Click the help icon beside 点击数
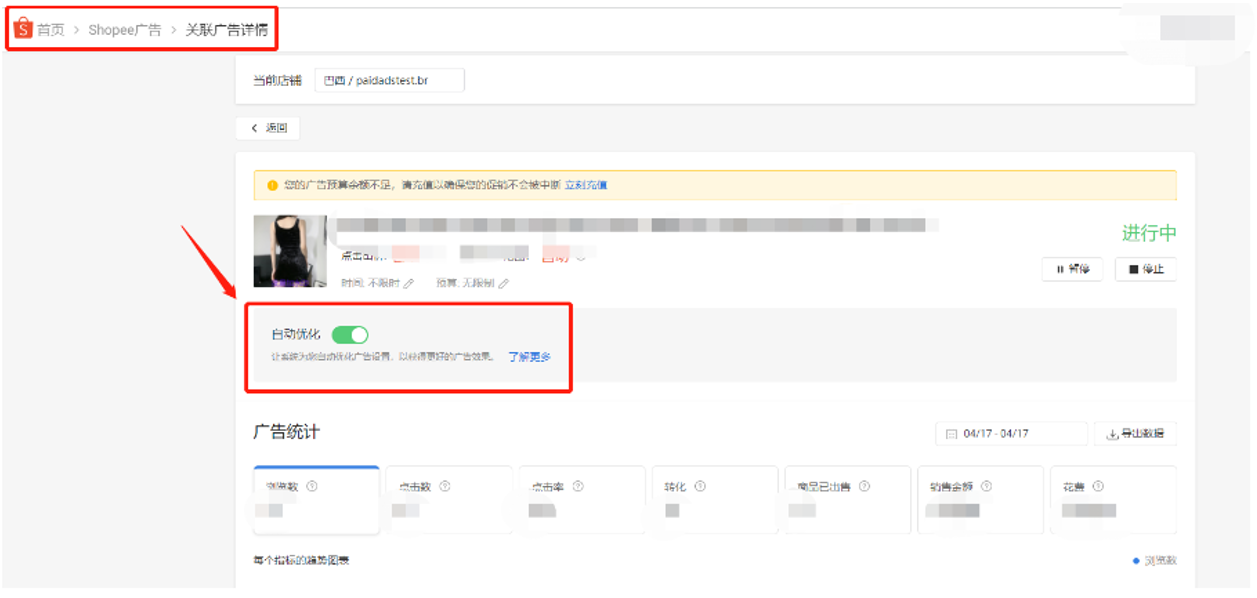Screen dimensions: 1257x598 [445, 487]
